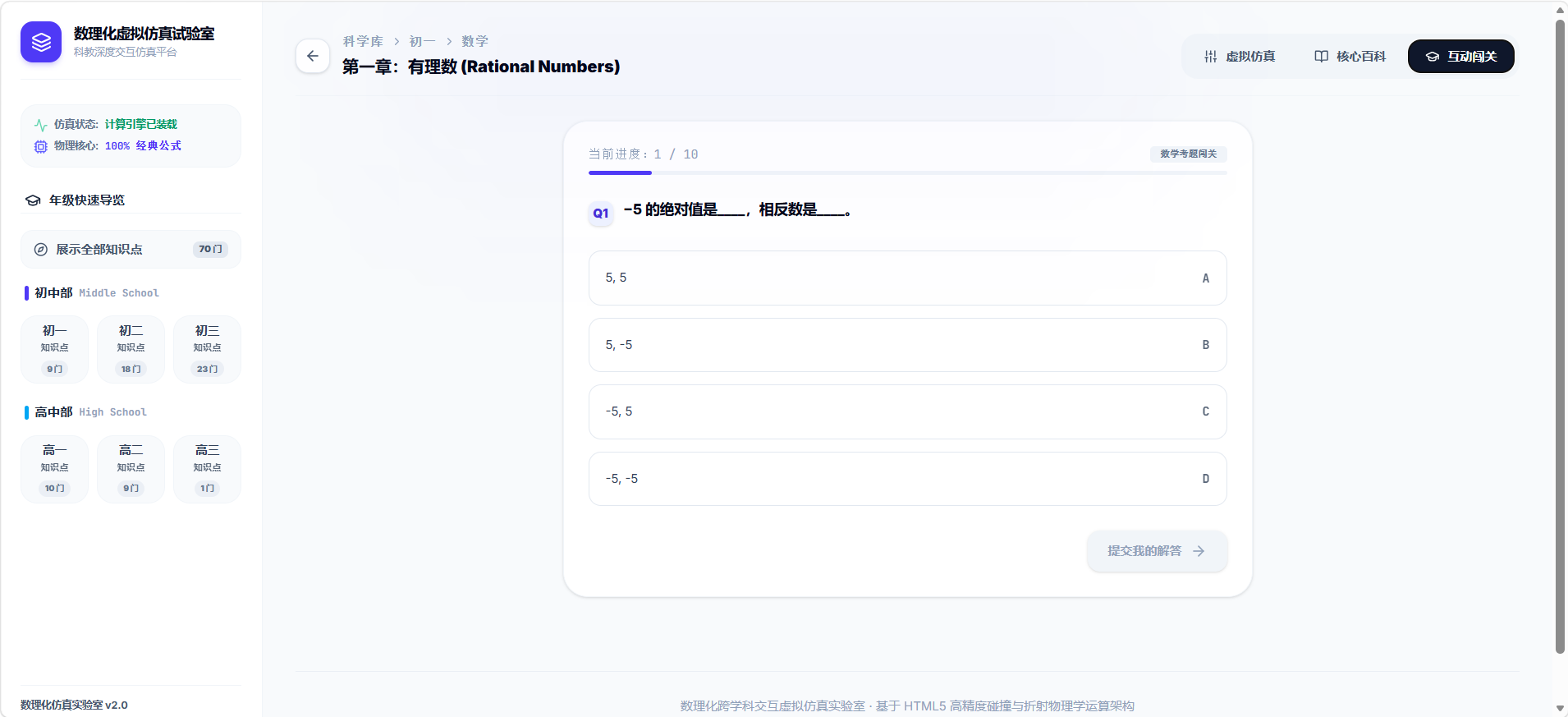
Task: Click the quiz progress bar
Action: [x=907, y=172]
